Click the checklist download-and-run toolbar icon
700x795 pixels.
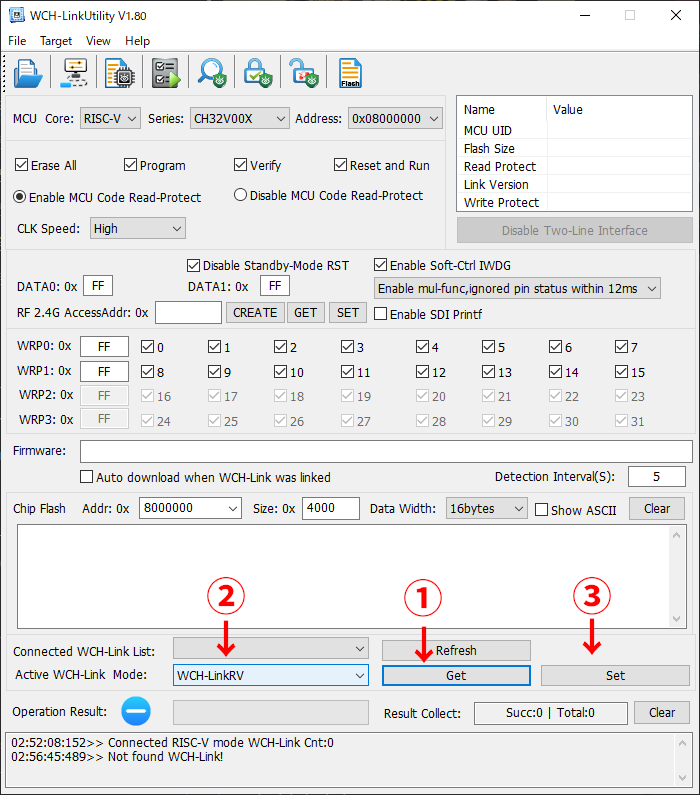point(165,73)
